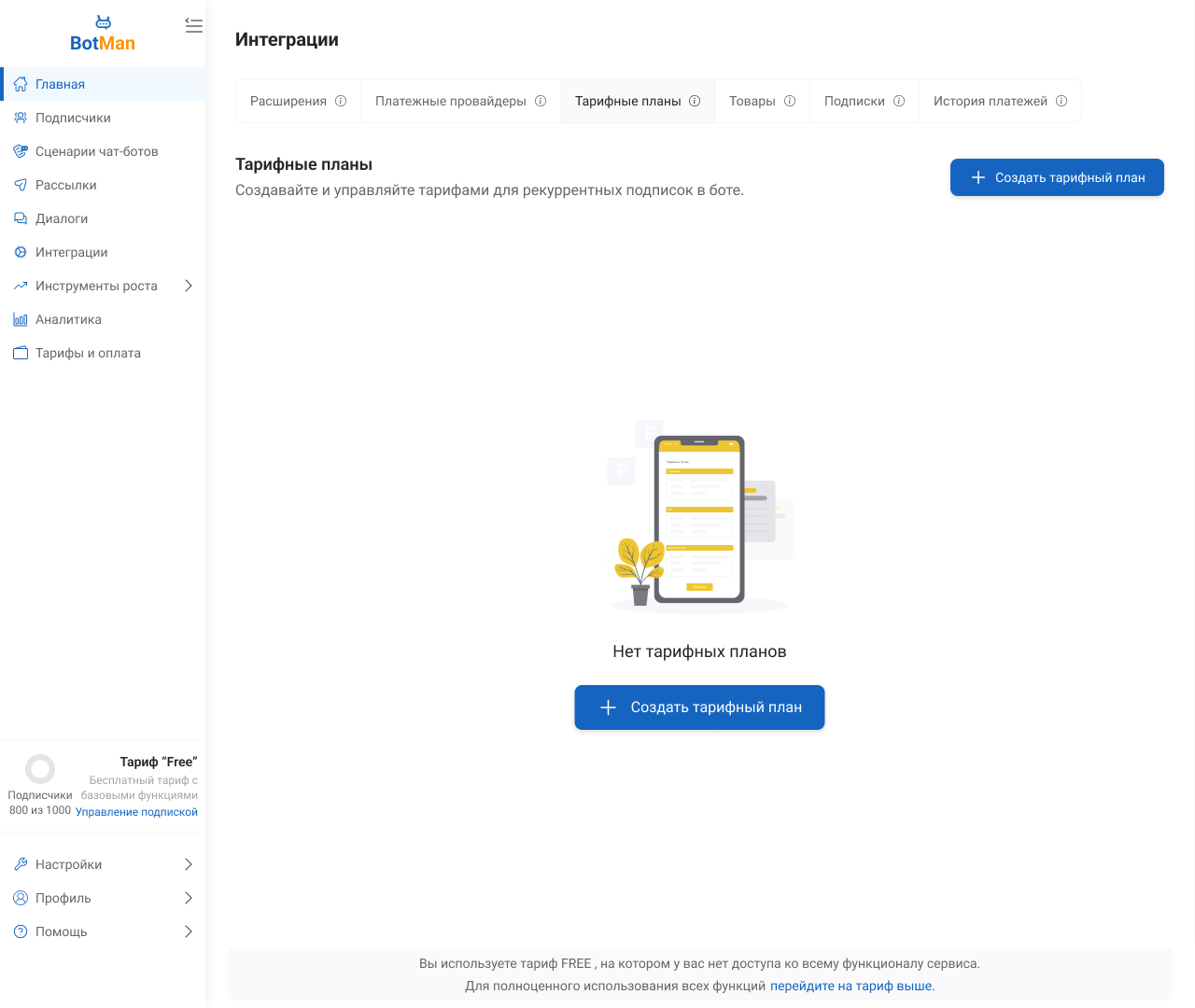Click the subscribers usage progress ring
The width and height of the screenshot is (1195, 1008).
40,769
